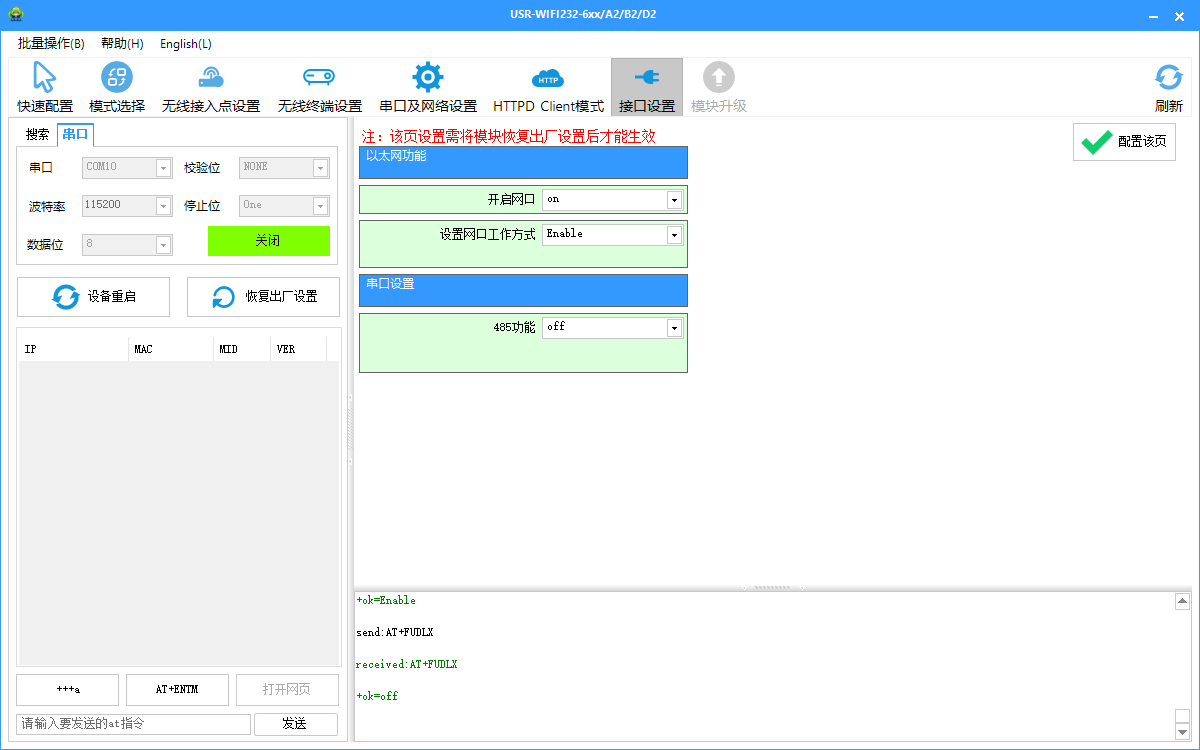1200x750 pixels.
Task: Click the MID column header
Action: 243,350
